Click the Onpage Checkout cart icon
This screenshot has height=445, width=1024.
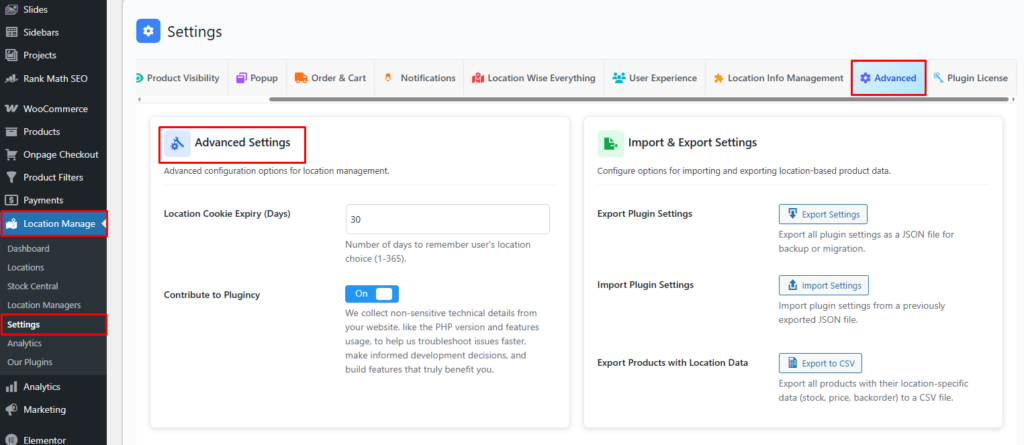click(x=11, y=154)
